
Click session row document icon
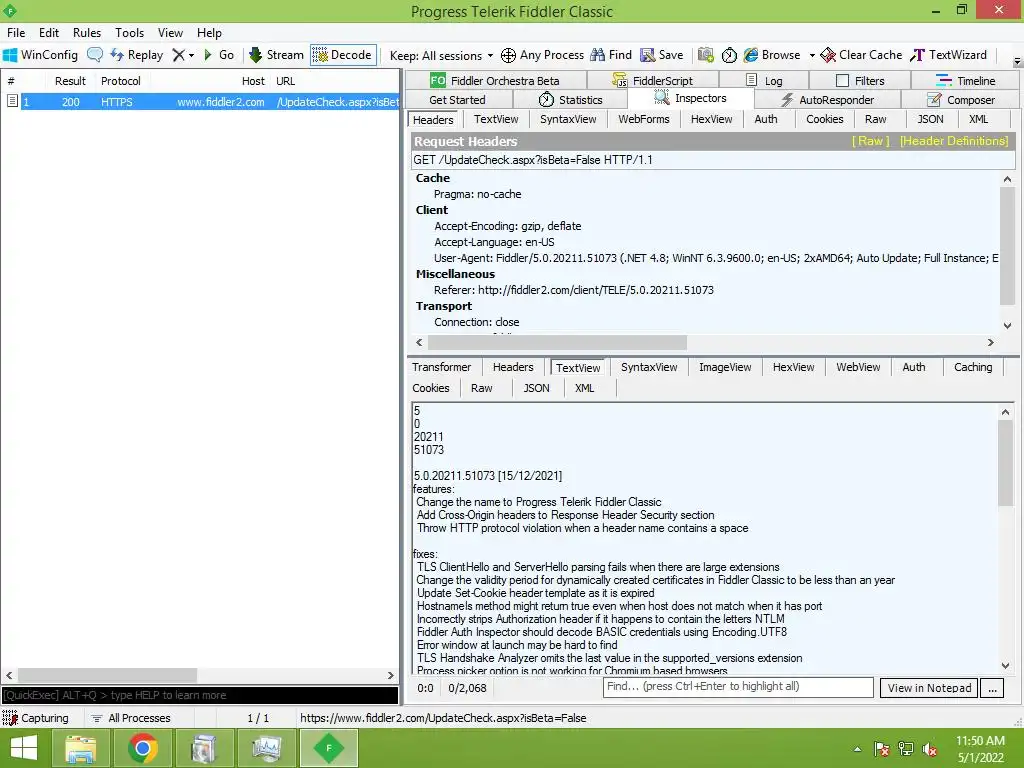click(12, 101)
